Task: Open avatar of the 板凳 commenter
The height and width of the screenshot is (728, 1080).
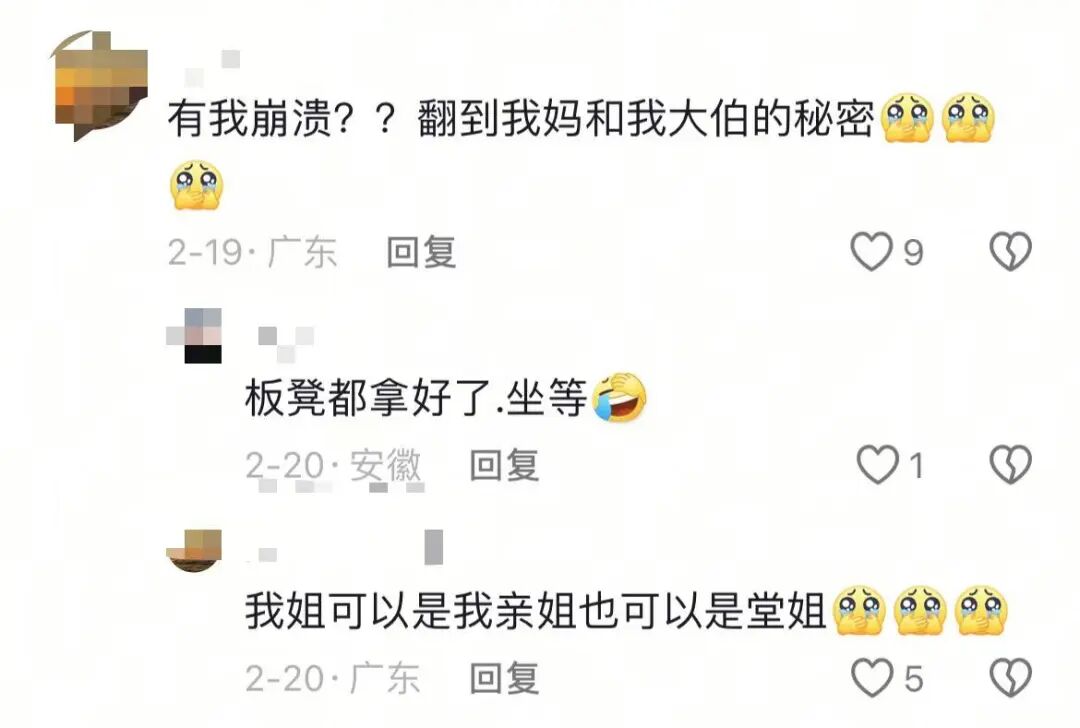Action: tap(194, 335)
